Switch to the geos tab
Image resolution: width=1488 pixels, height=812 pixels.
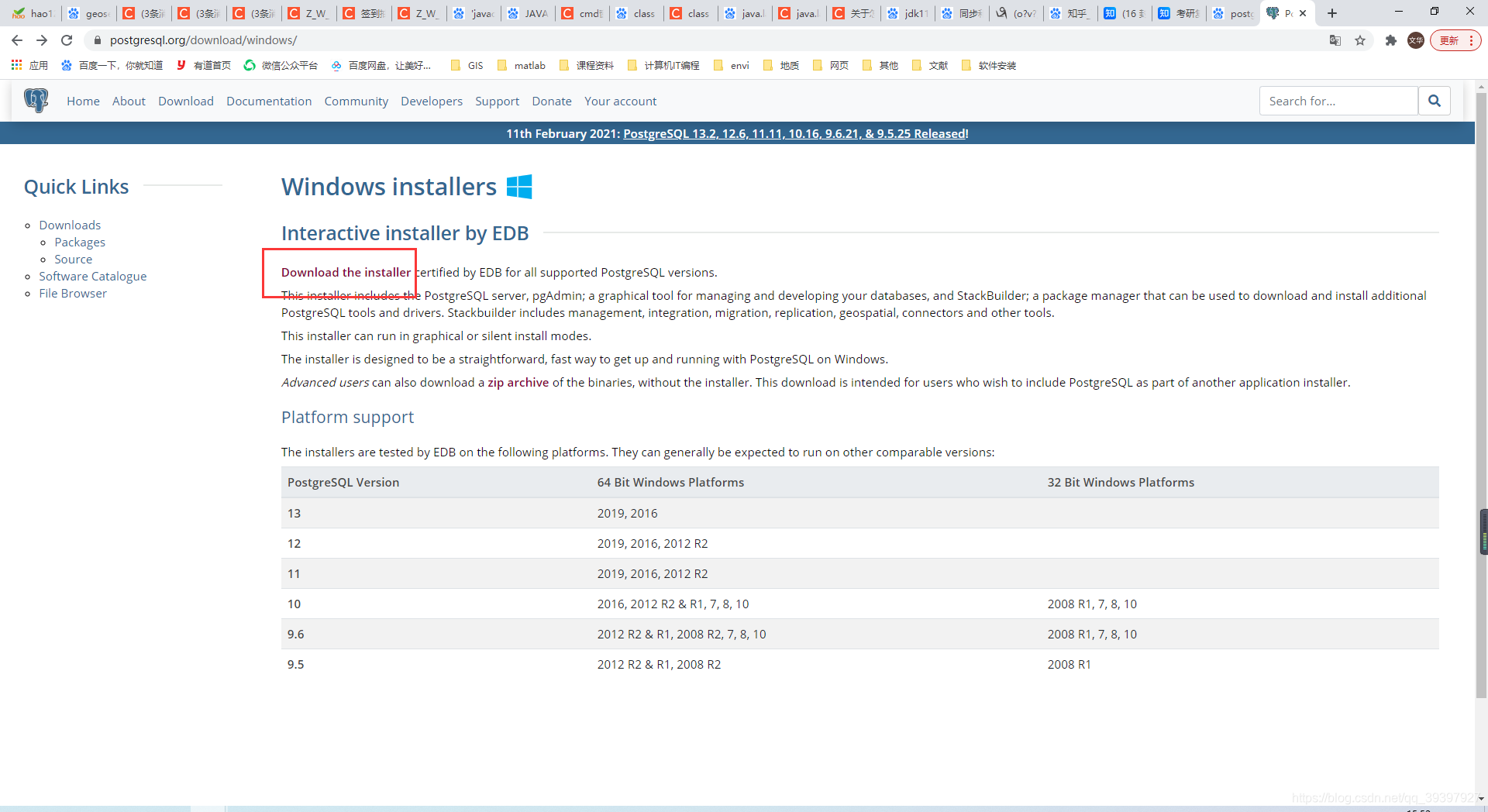[x=88, y=13]
